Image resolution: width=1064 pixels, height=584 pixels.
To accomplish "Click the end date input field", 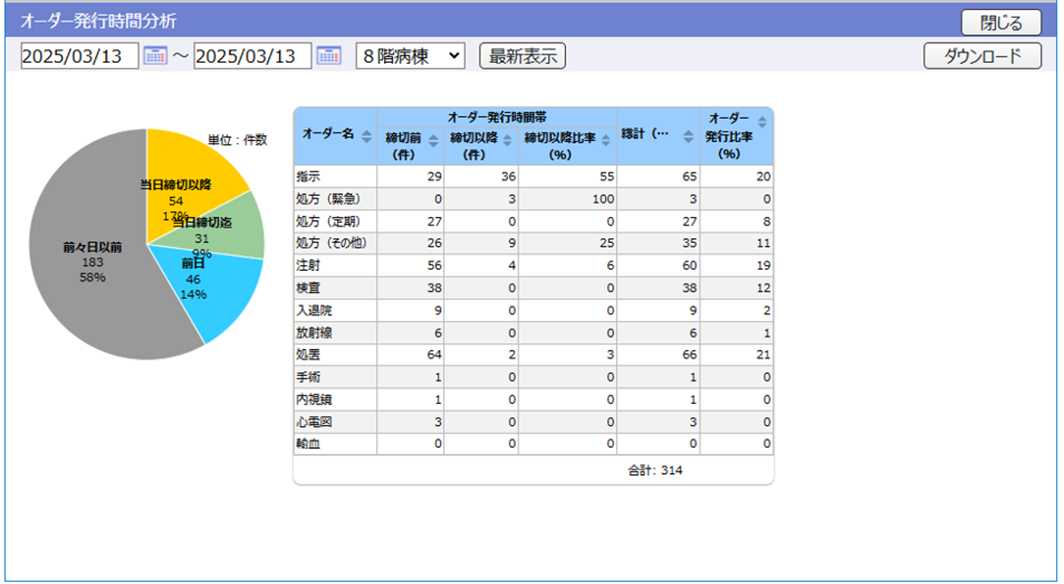I will (252, 56).
